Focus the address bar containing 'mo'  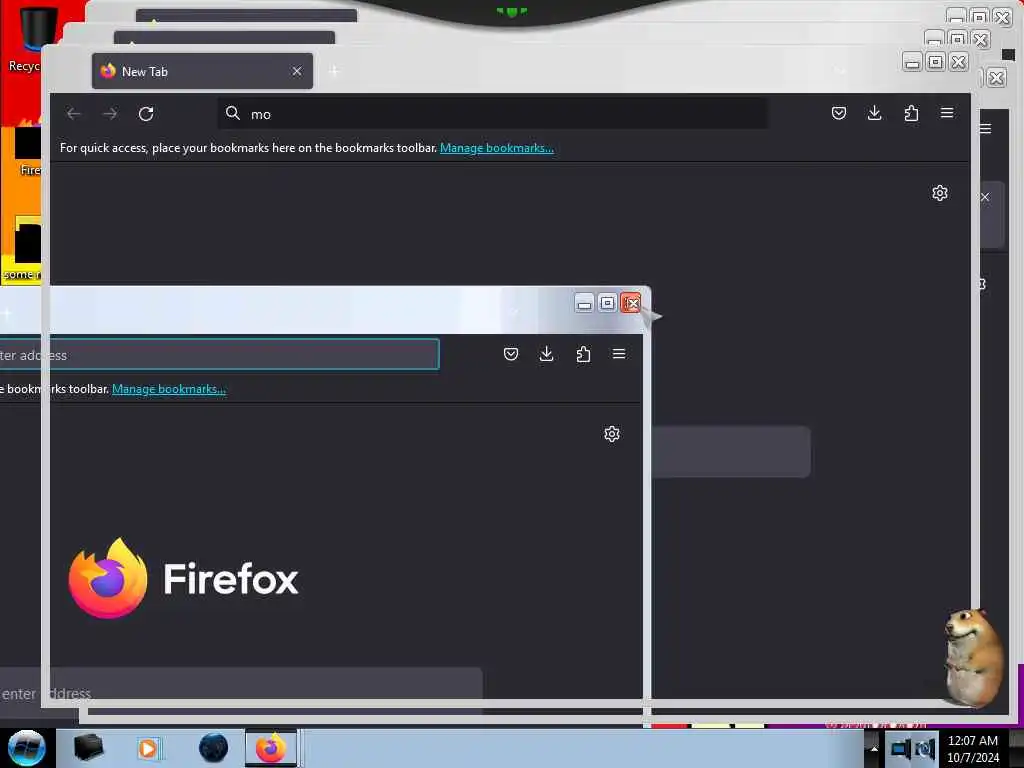492,114
